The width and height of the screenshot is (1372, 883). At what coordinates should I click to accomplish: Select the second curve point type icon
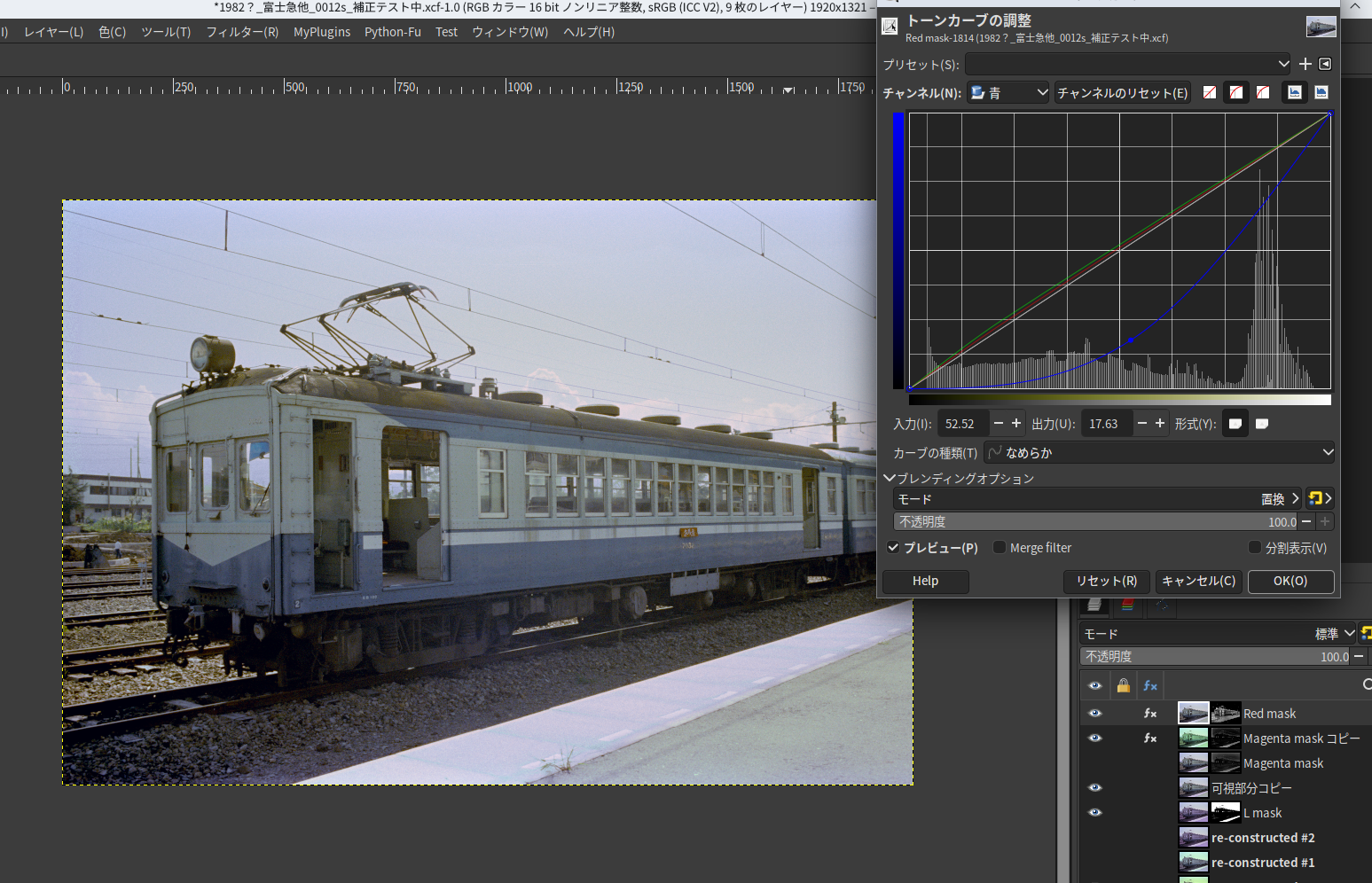[x=1262, y=424]
